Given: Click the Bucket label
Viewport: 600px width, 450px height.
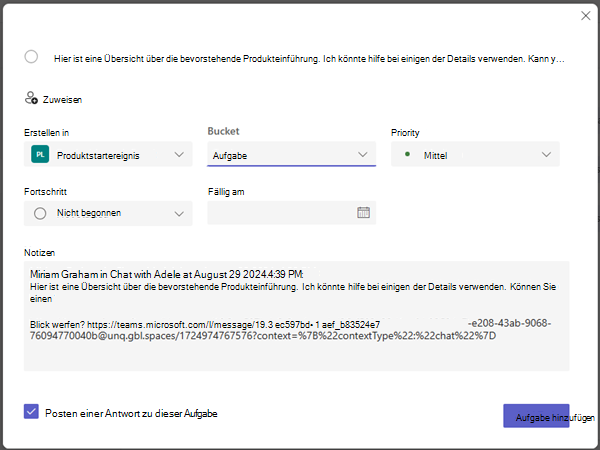Looking at the screenshot, I should (223, 131).
